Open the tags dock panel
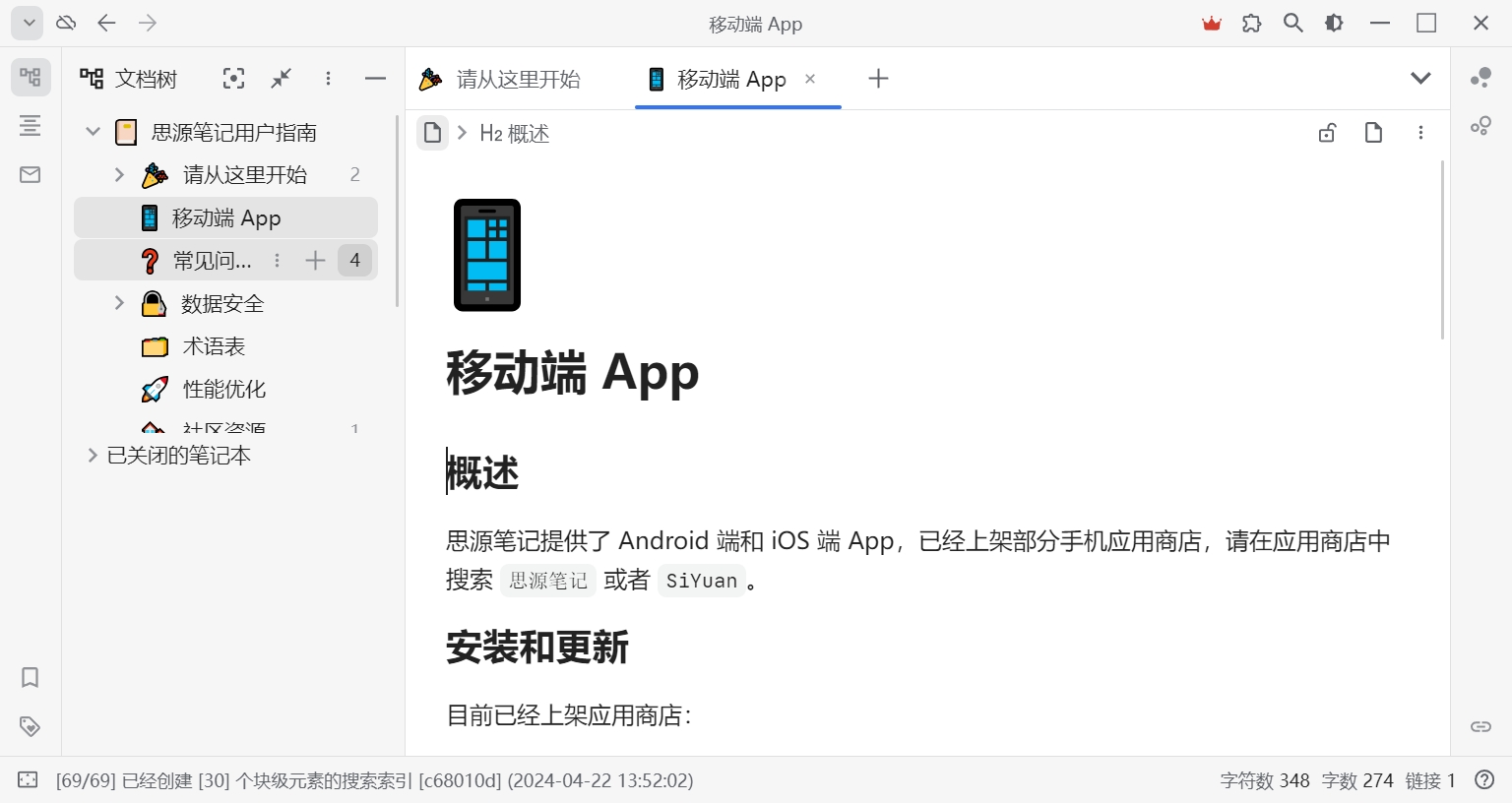The image size is (1512, 803). click(x=31, y=726)
